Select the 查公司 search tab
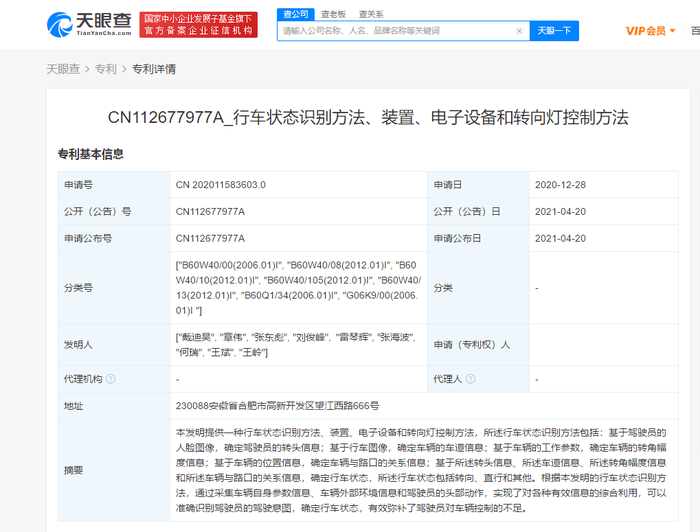The width and height of the screenshot is (700, 532). pyautogui.click(x=296, y=14)
